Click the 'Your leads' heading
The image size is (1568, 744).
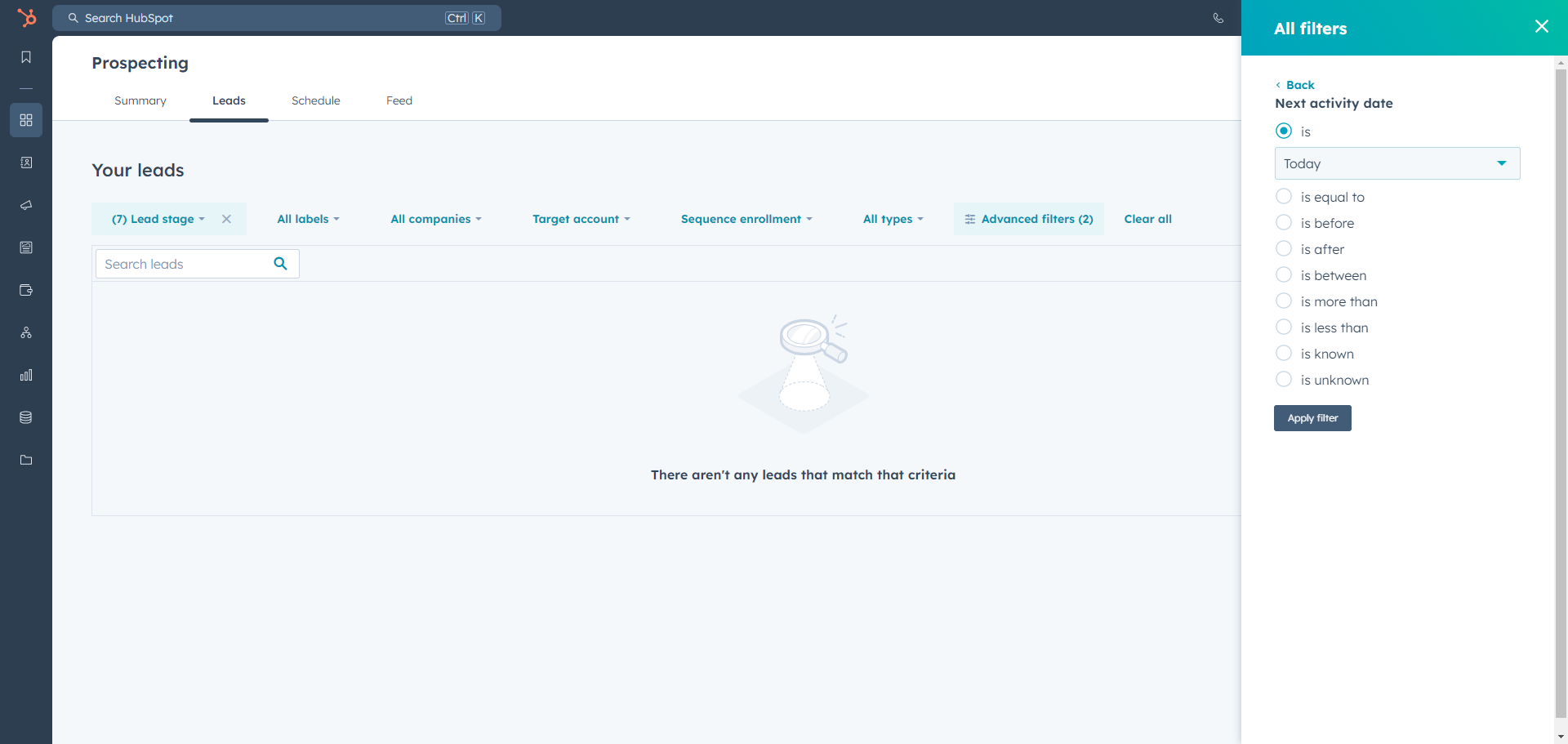tap(138, 170)
